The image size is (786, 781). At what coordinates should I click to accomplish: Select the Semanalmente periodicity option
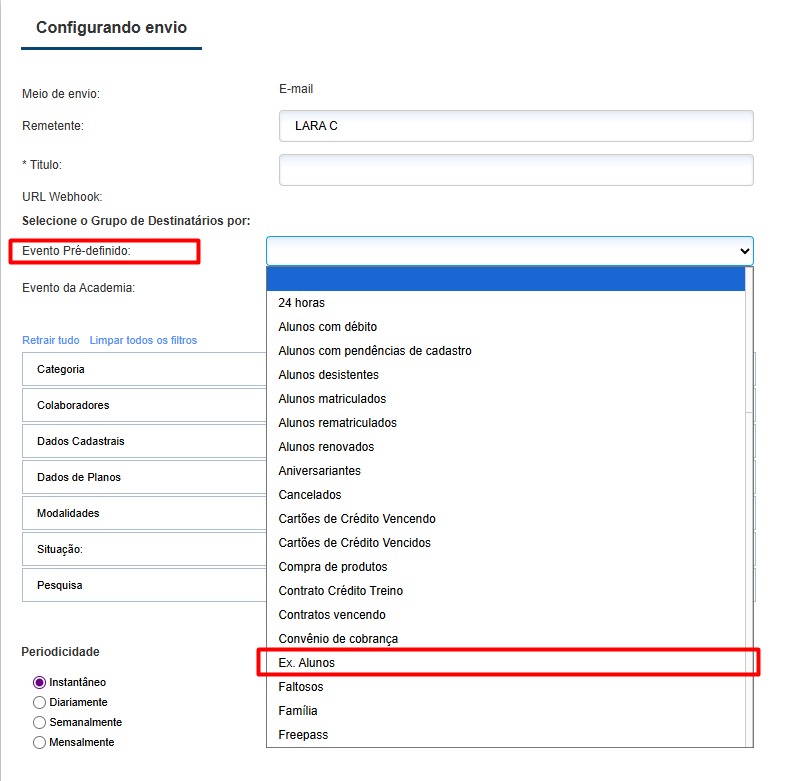click(40, 722)
